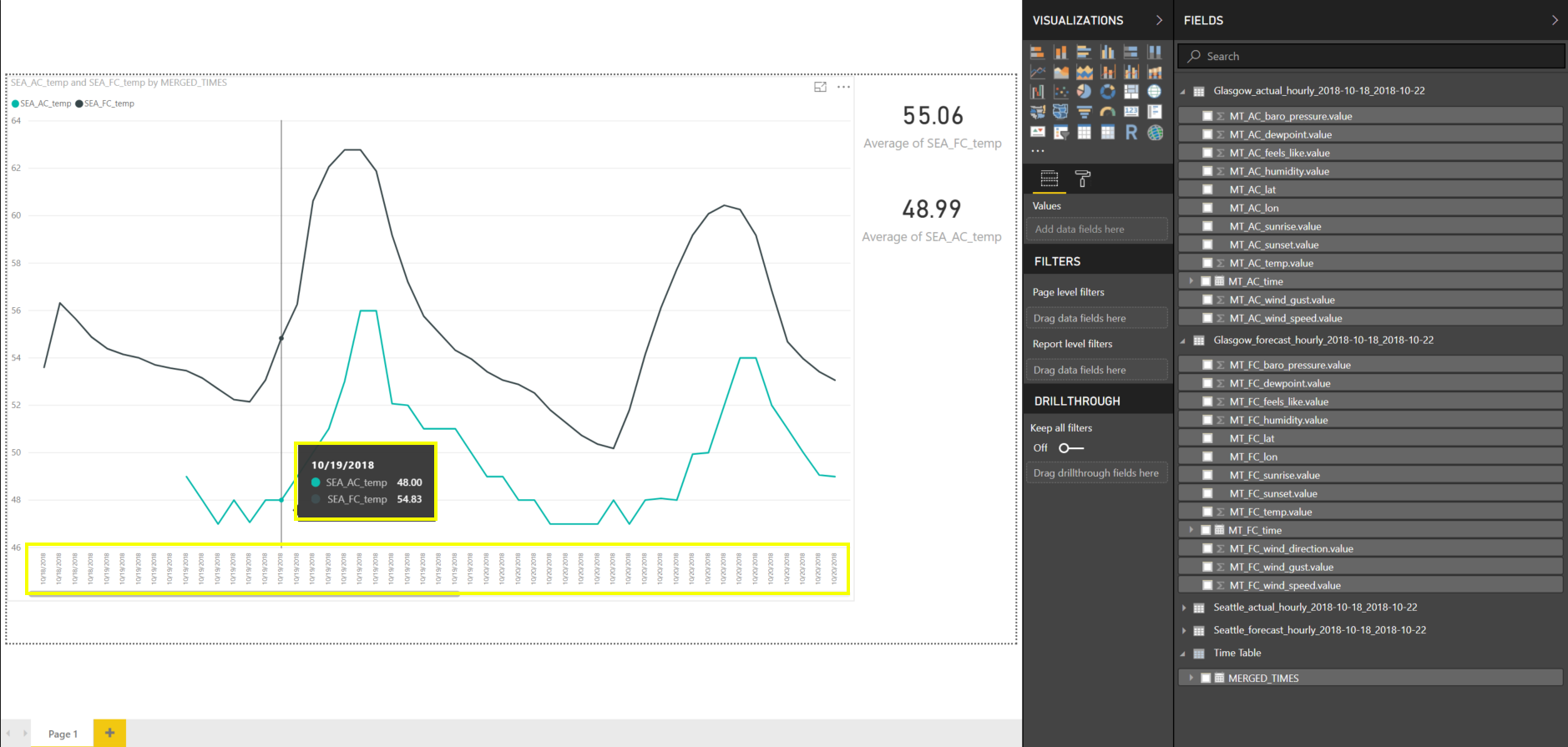Expand the Seattle_forecast_hourly table
The height and width of the screenshot is (747, 1568).
pos(1184,630)
